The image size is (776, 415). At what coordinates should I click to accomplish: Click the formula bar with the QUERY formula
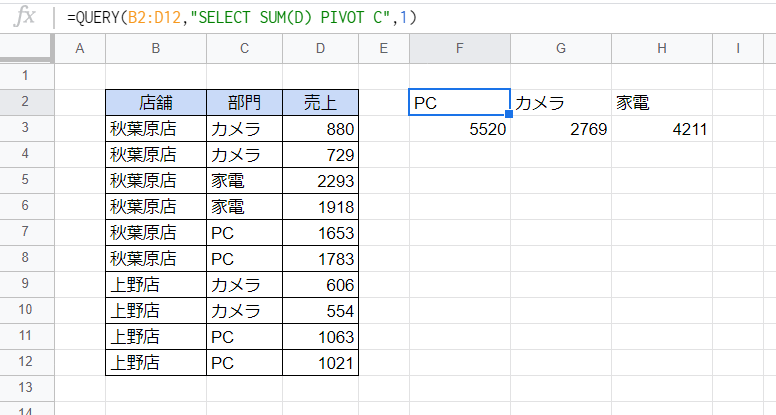pyautogui.click(x=416, y=18)
